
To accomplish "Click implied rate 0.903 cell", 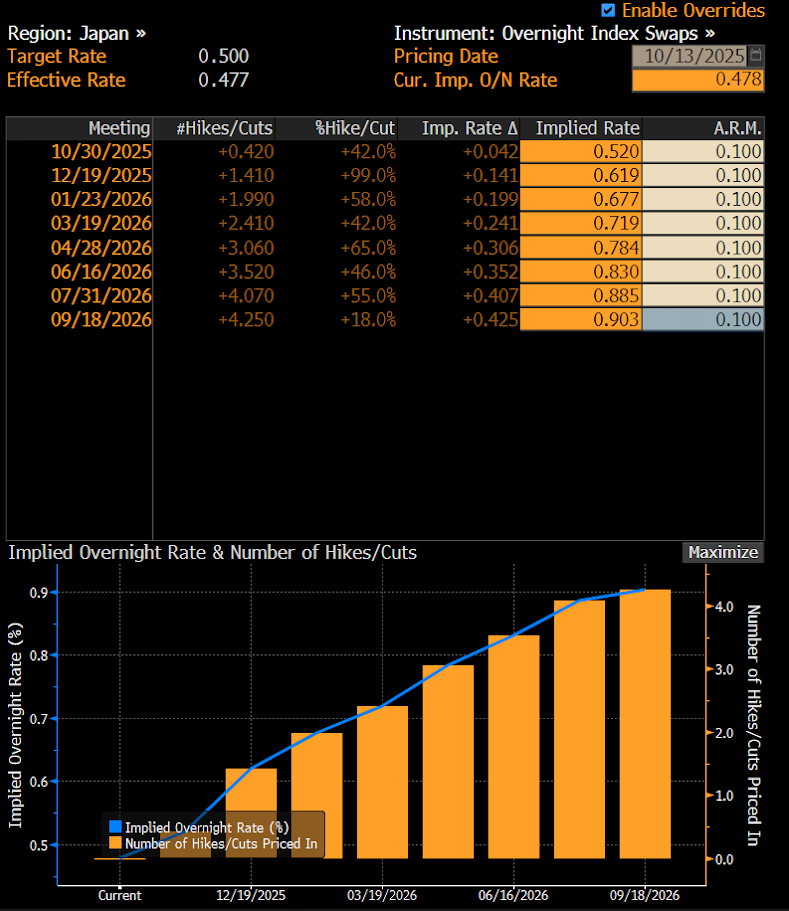I will pos(581,320).
